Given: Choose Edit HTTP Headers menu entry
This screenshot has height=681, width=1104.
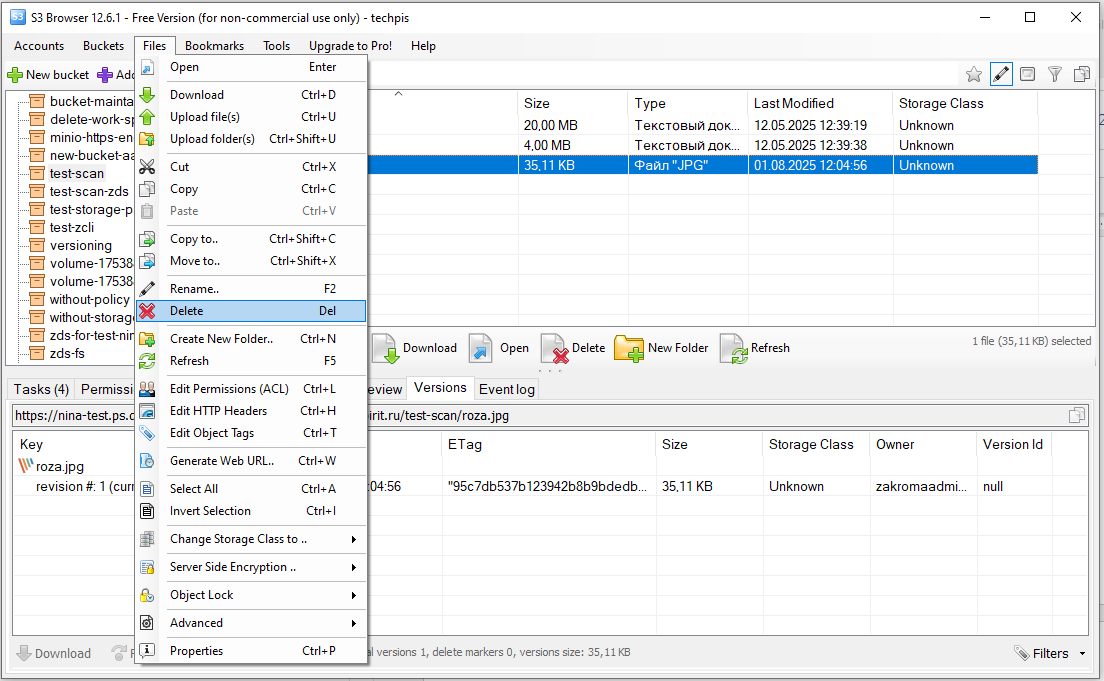Looking at the screenshot, I should coord(251,411).
